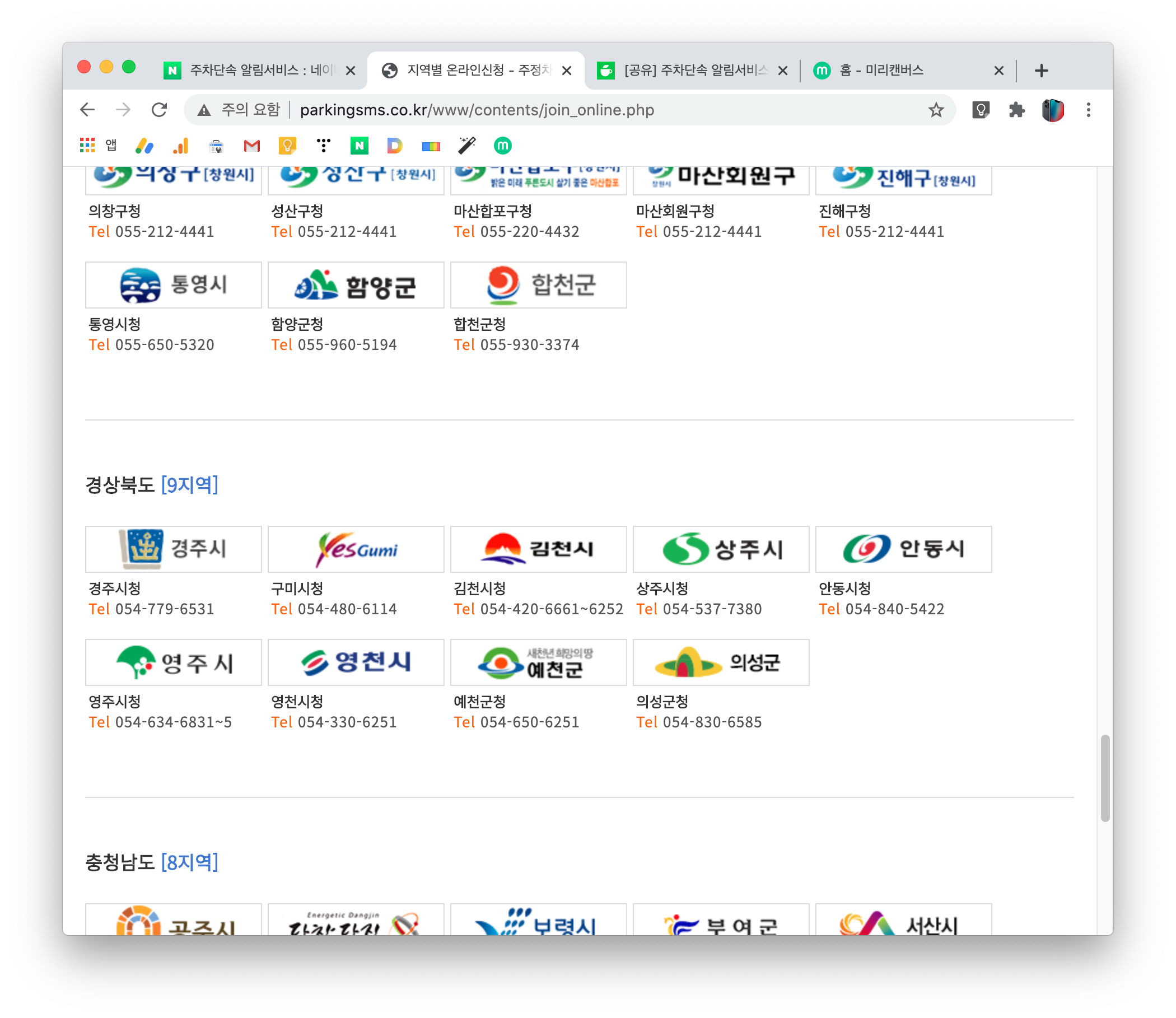Switch to the [공유] 주차단속 알림서비스 tab
The width and height of the screenshot is (1176, 1018).
coord(692,71)
